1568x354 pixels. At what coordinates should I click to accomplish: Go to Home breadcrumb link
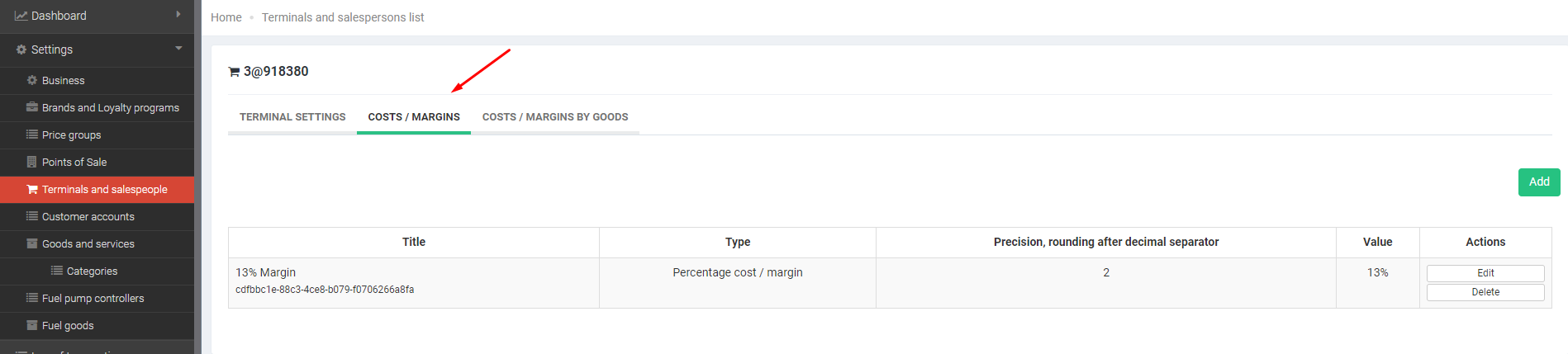pos(226,17)
